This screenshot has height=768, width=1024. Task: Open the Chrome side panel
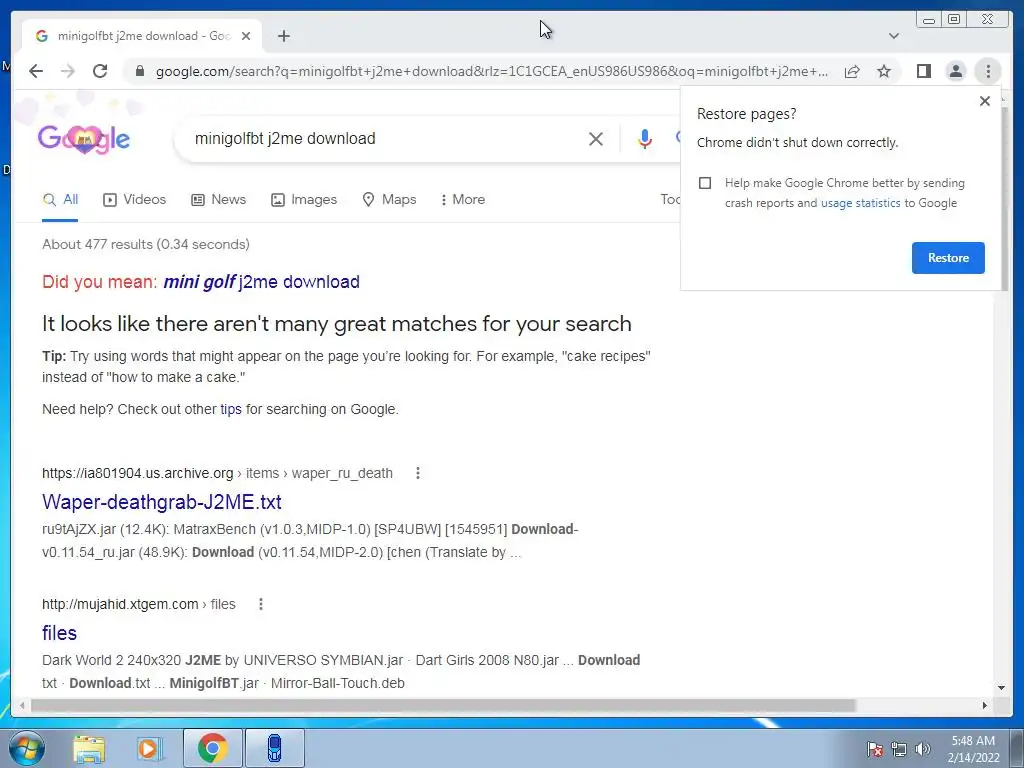[x=923, y=71]
